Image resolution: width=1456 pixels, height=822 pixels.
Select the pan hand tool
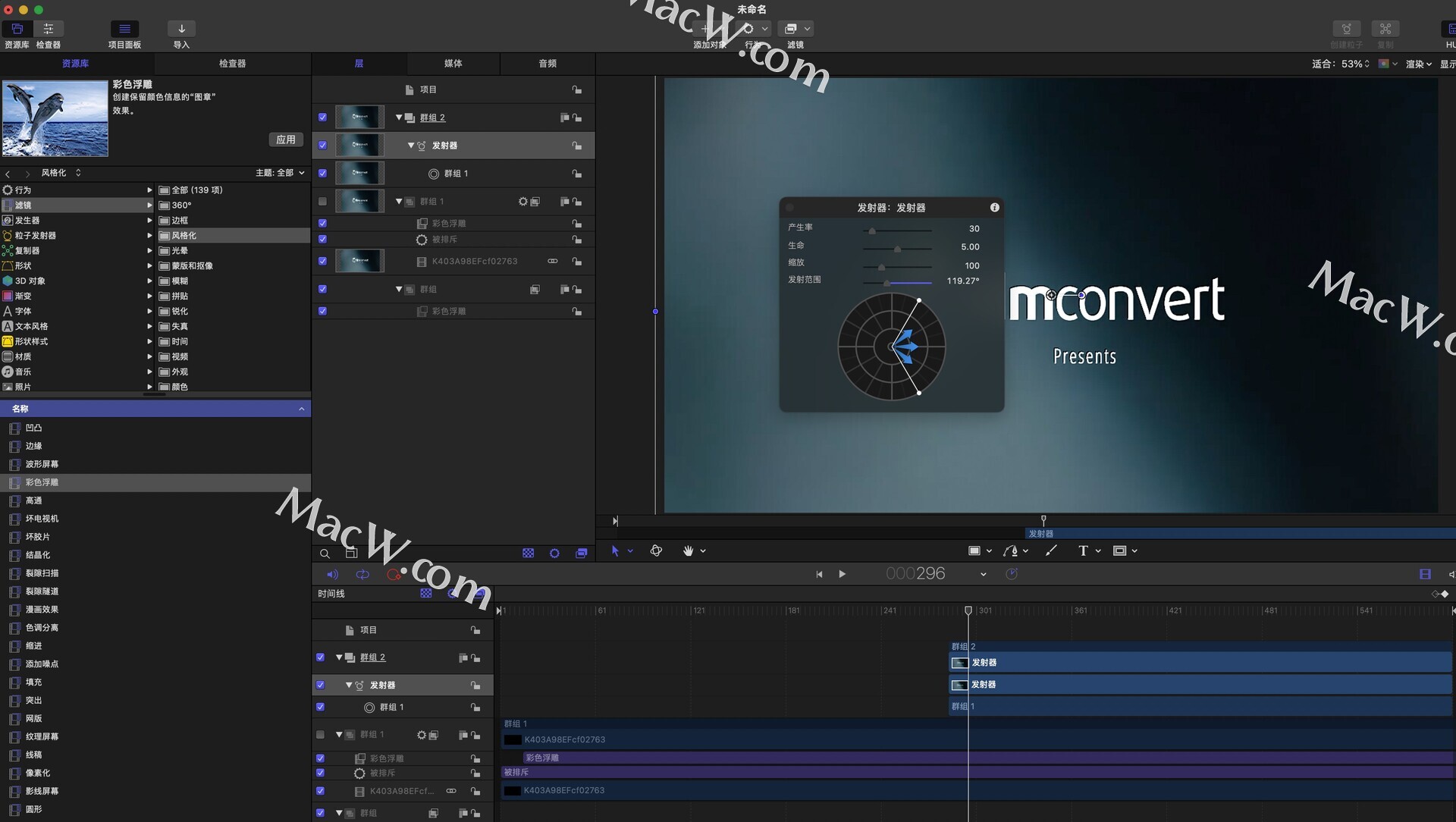[x=688, y=551]
